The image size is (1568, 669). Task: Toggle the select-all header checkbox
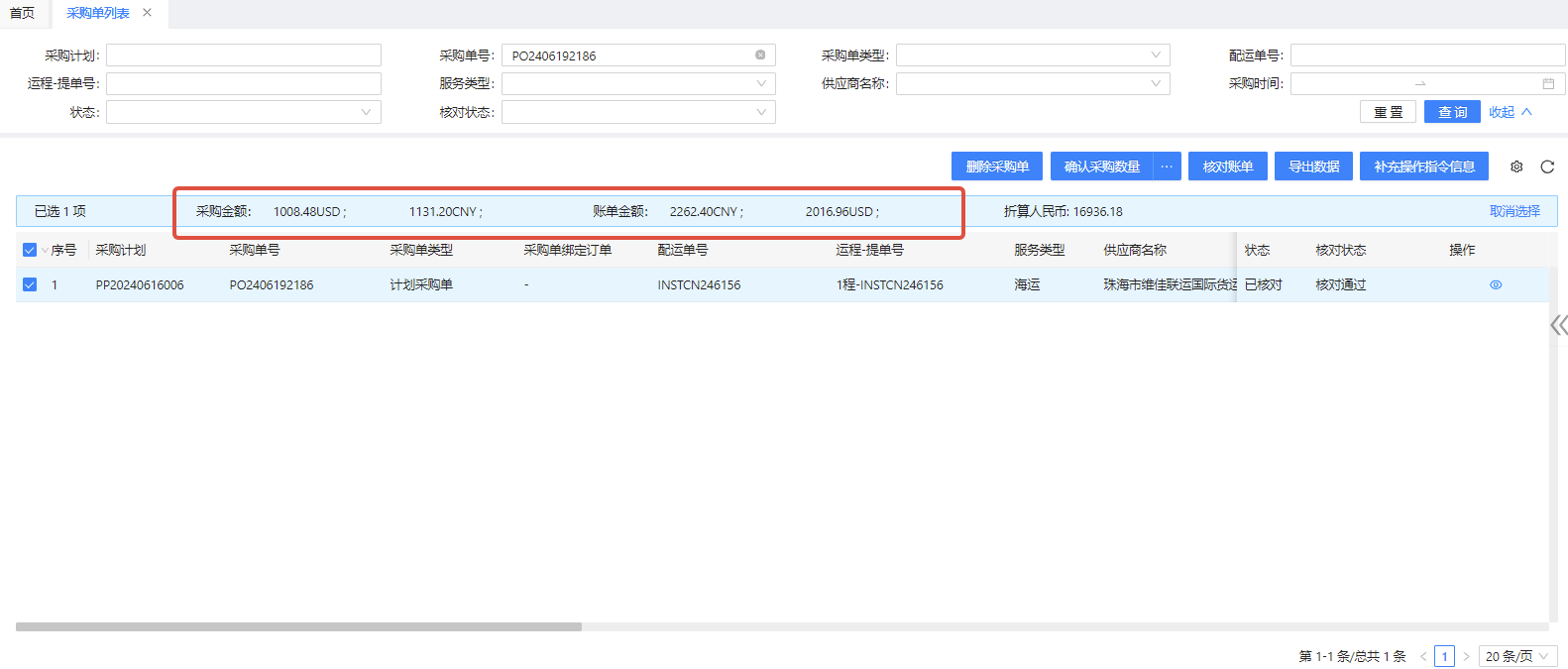[30, 250]
